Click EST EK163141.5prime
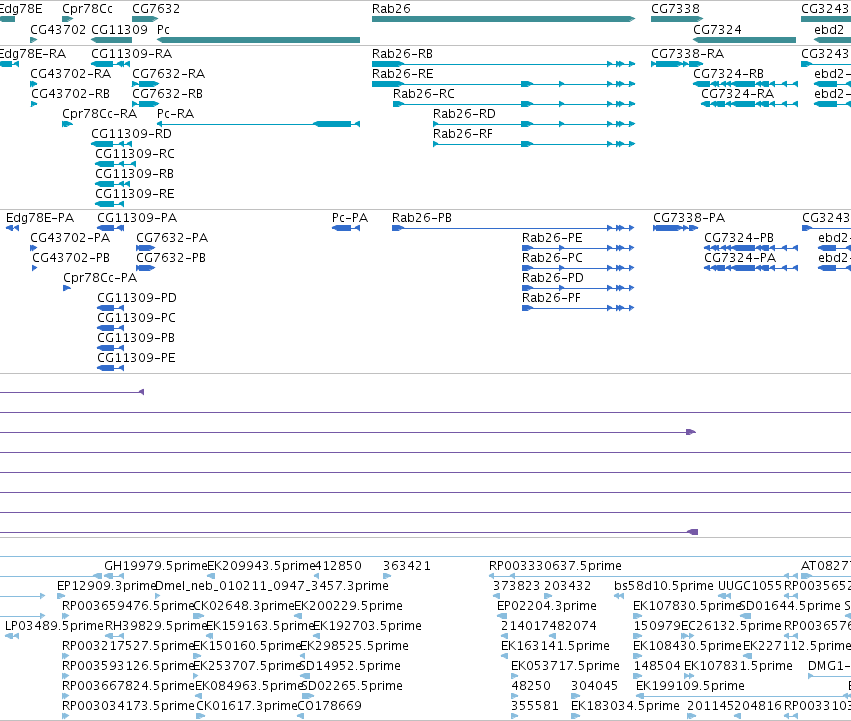This screenshot has height=721, width=851. click(x=555, y=647)
